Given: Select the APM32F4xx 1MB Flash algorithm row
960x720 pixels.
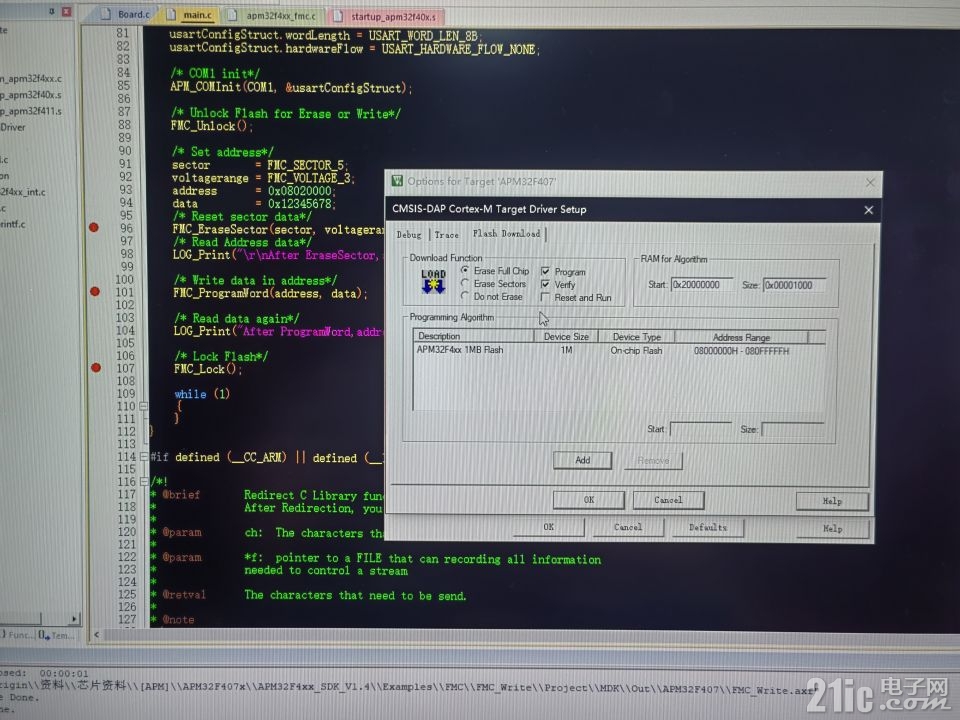Looking at the screenshot, I should coord(618,350).
